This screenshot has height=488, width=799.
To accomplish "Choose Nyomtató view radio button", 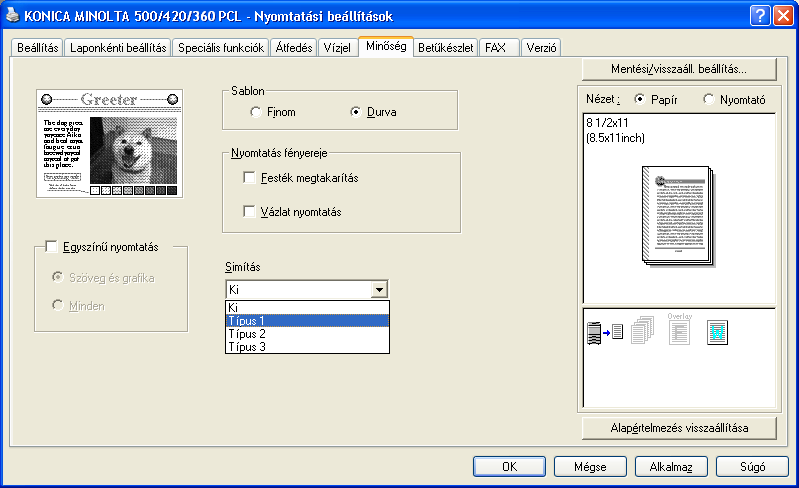I will [x=734, y=99].
